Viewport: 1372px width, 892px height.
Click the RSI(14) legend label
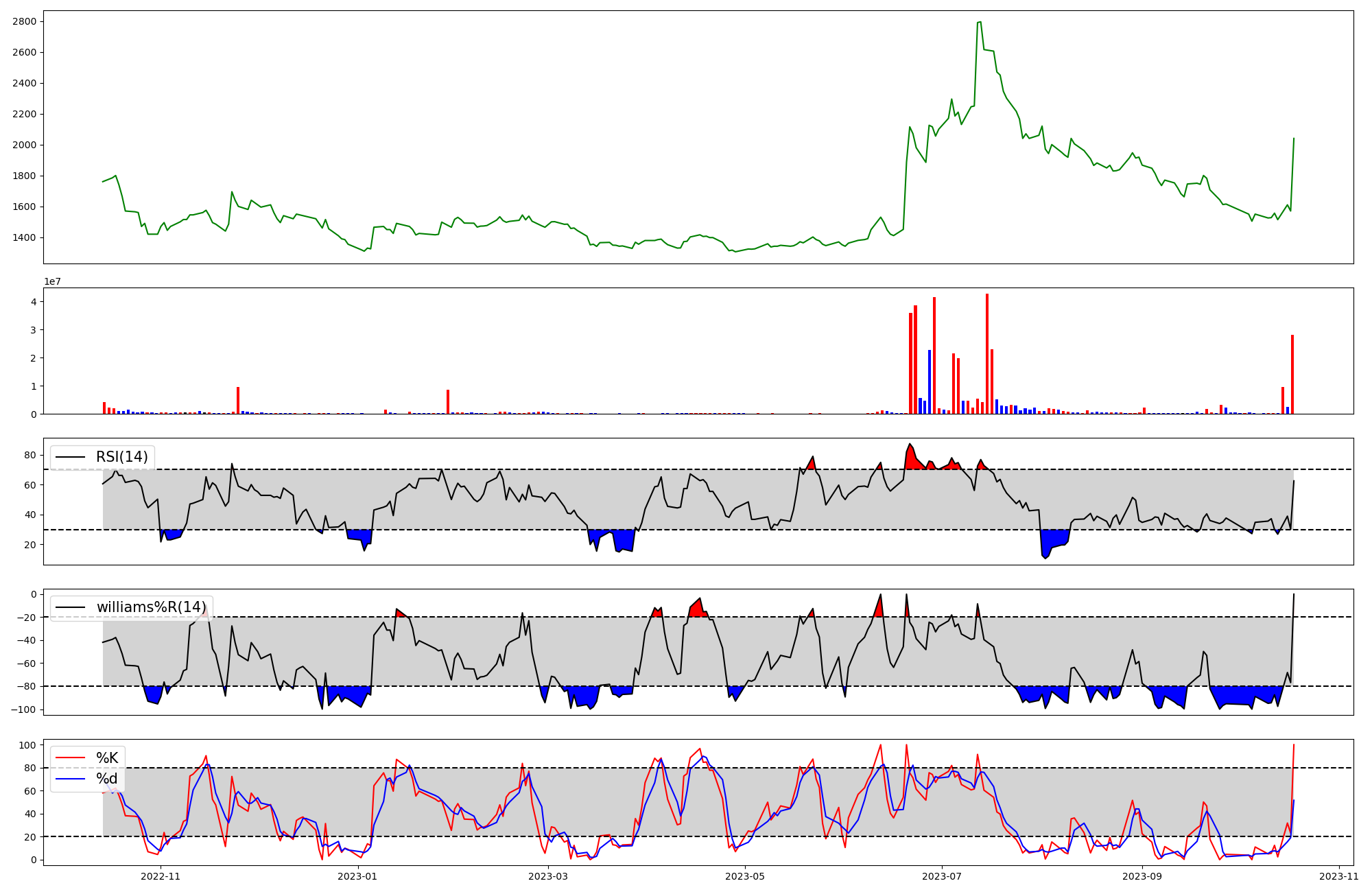pos(121,457)
